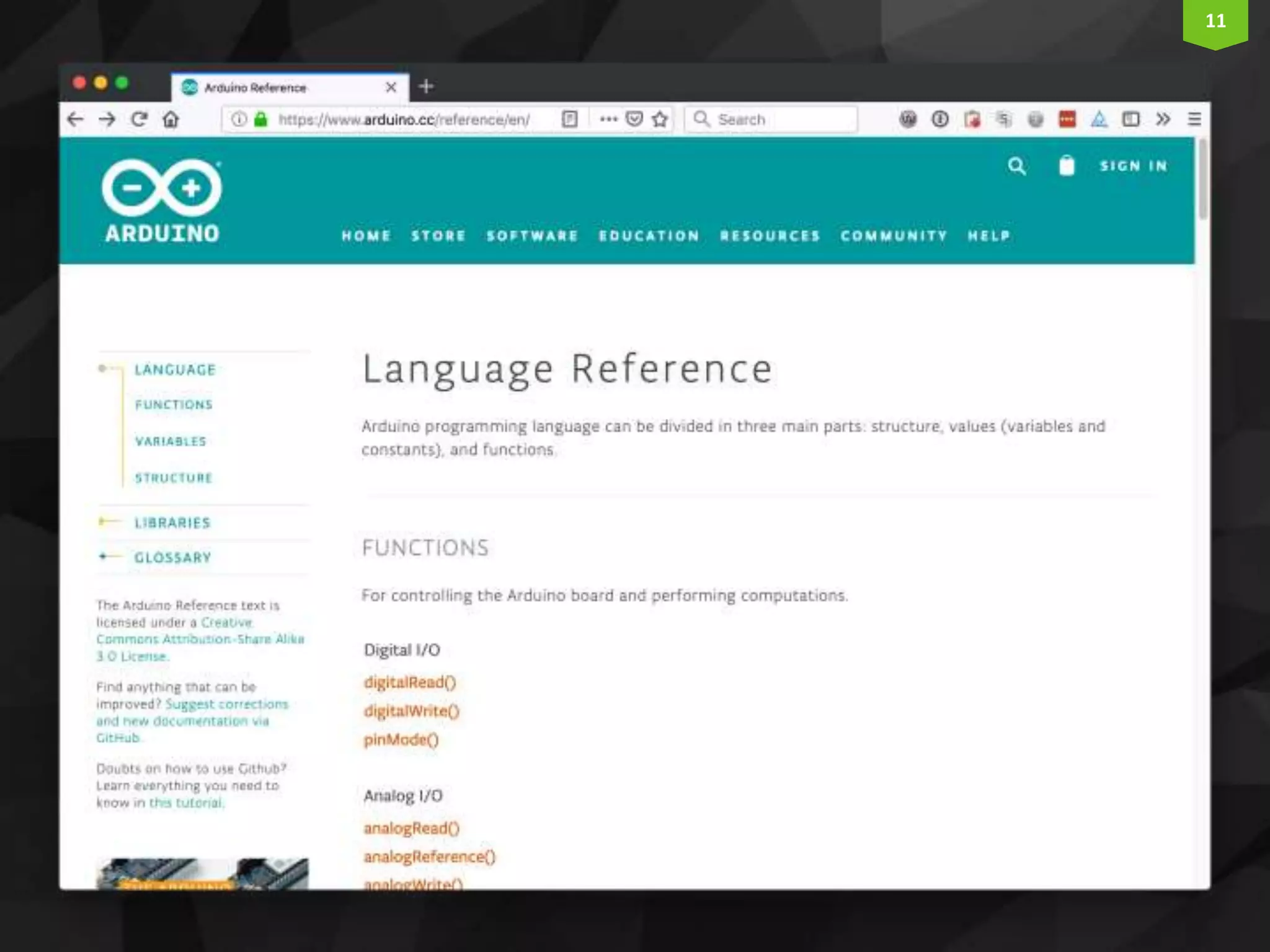The image size is (1270, 952).
Task: Open the digitalRead() function link
Action: coord(410,682)
